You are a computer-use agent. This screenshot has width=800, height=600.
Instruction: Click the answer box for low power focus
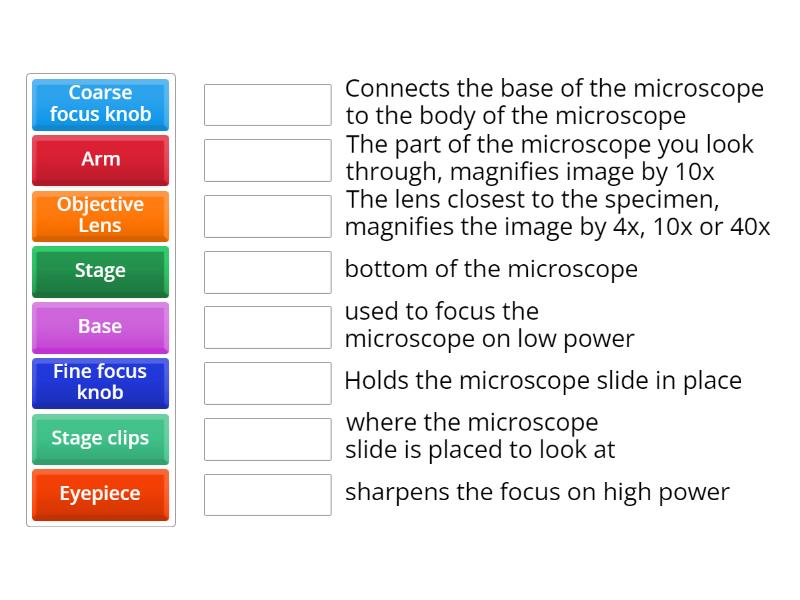click(x=267, y=327)
